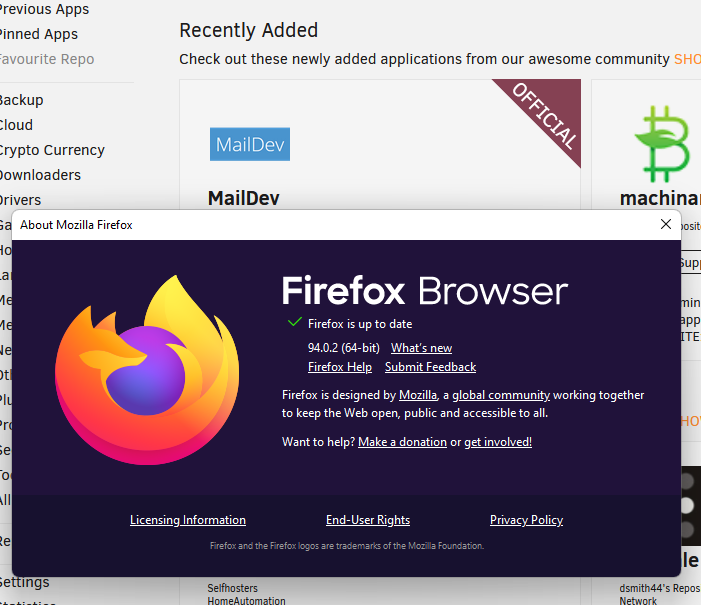
Task: Open Licensing Information link
Action: (x=188, y=520)
